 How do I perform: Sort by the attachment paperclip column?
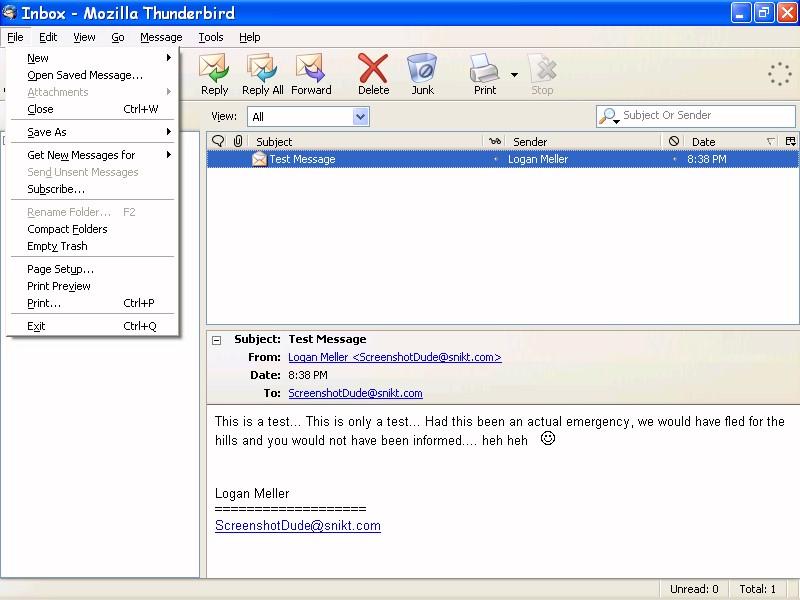[x=238, y=141]
